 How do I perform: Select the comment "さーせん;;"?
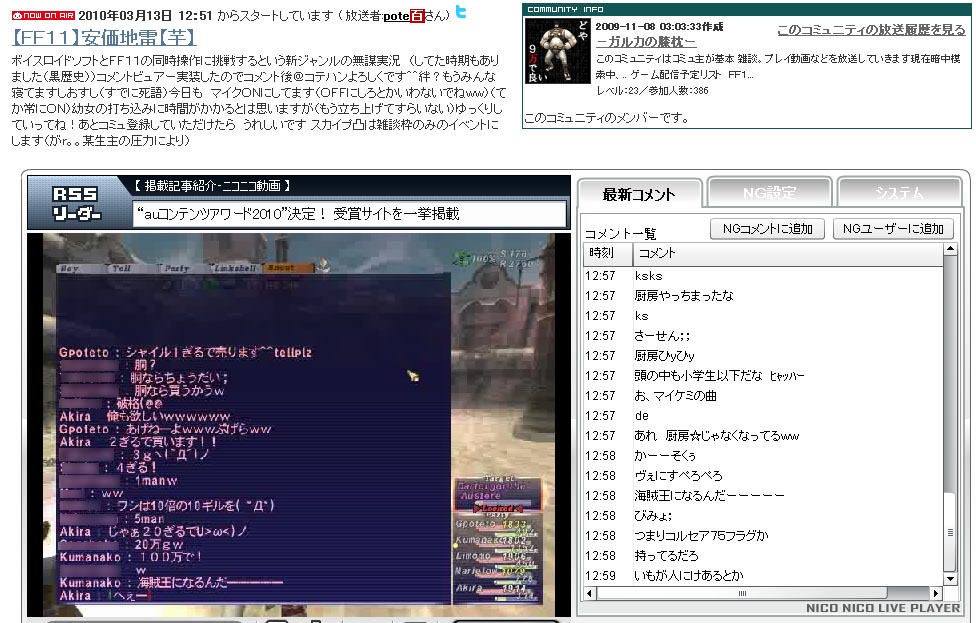[763, 335]
